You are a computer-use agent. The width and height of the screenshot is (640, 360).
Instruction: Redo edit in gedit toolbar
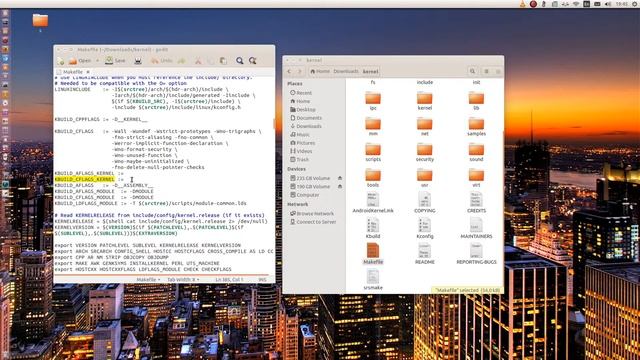pyautogui.click(x=182, y=61)
